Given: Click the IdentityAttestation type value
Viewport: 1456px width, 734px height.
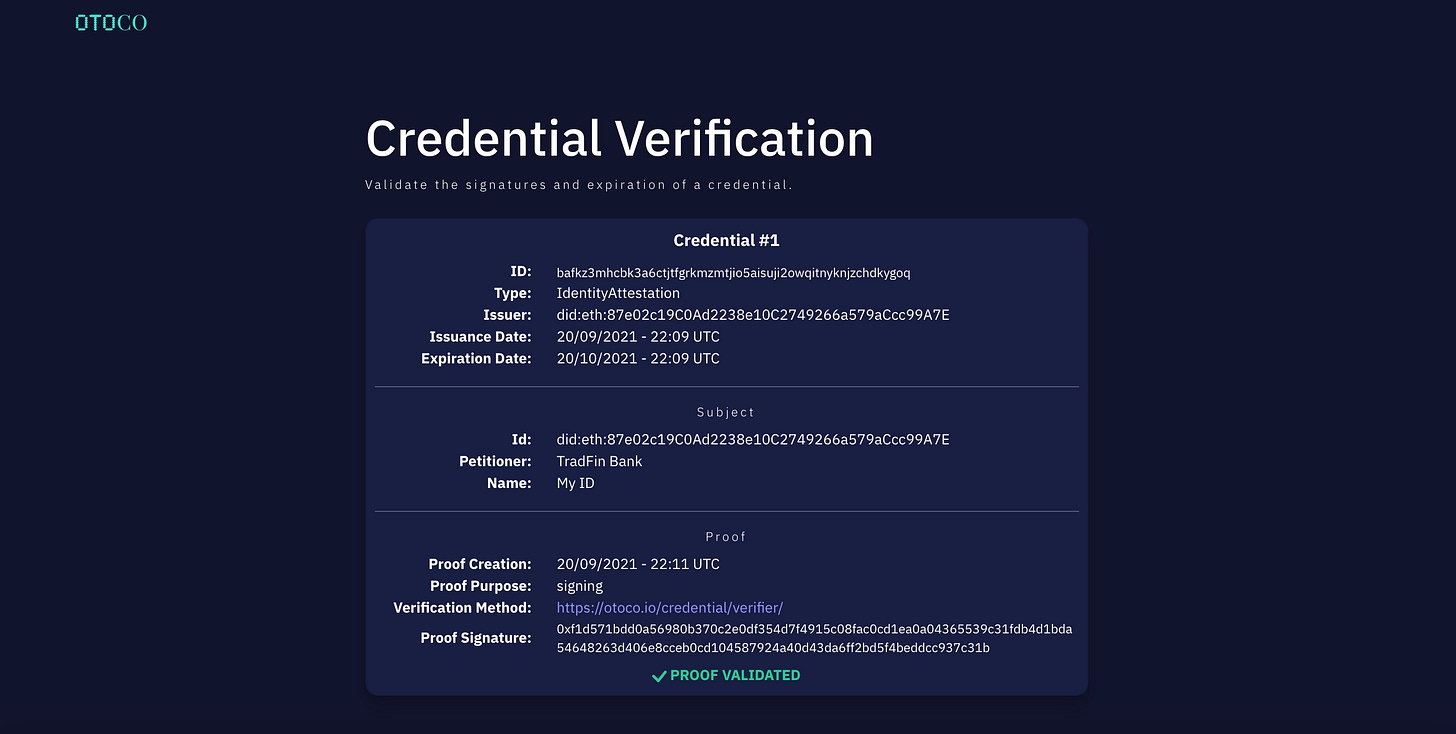Looking at the screenshot, I should [618, 294].
